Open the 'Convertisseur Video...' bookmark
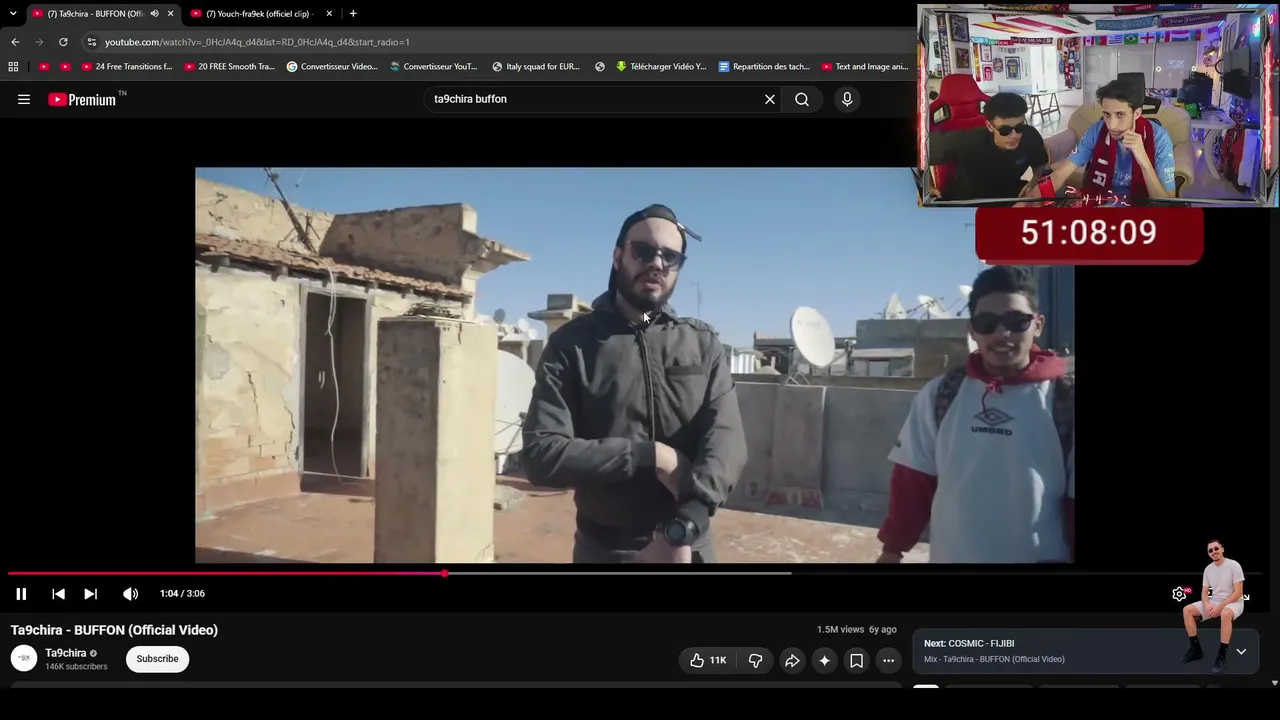 (x=332, y=67)
